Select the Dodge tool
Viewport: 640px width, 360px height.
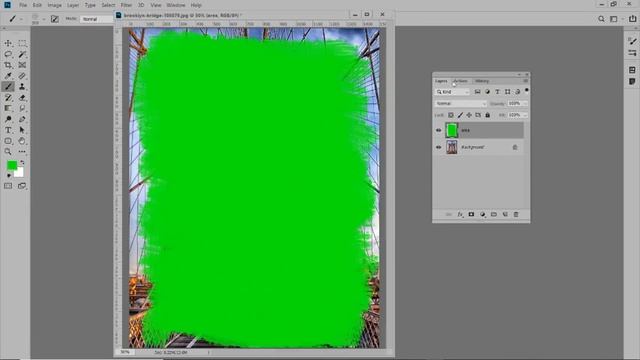pyautogui.click(x=8, y=119)
